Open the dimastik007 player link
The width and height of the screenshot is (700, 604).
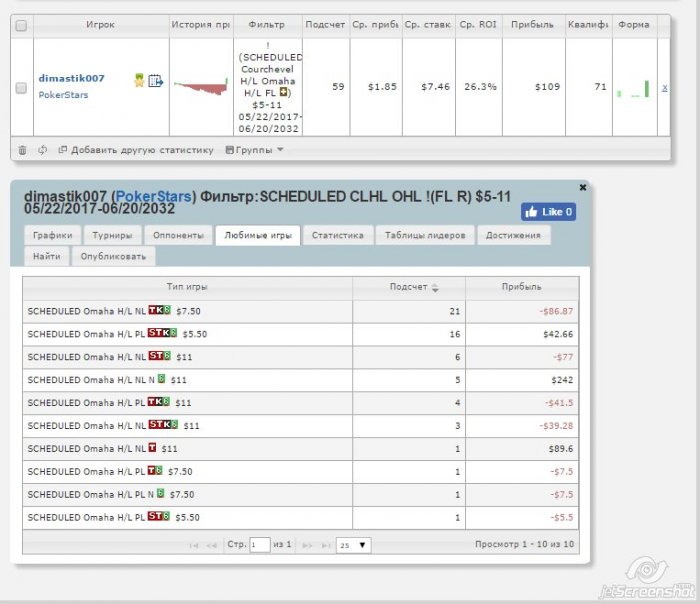click(71, 78)
